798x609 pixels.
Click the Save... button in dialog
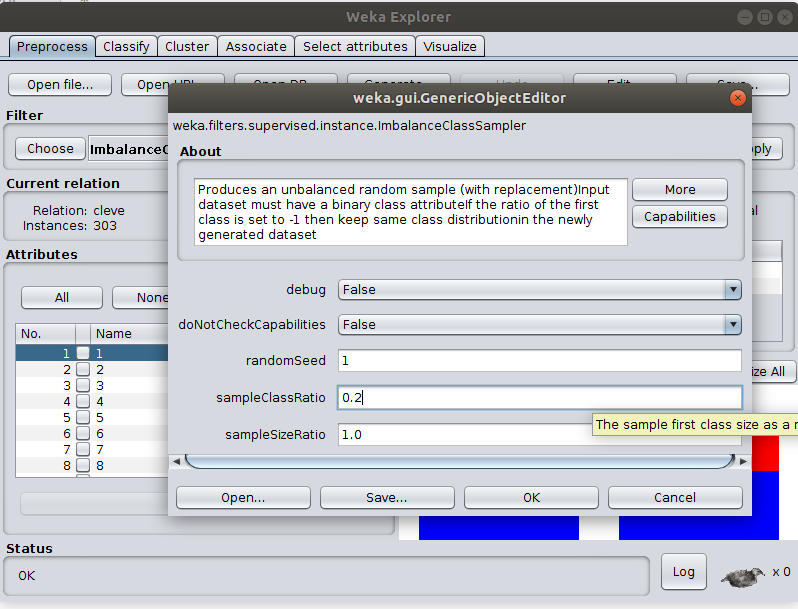point(387,498)
